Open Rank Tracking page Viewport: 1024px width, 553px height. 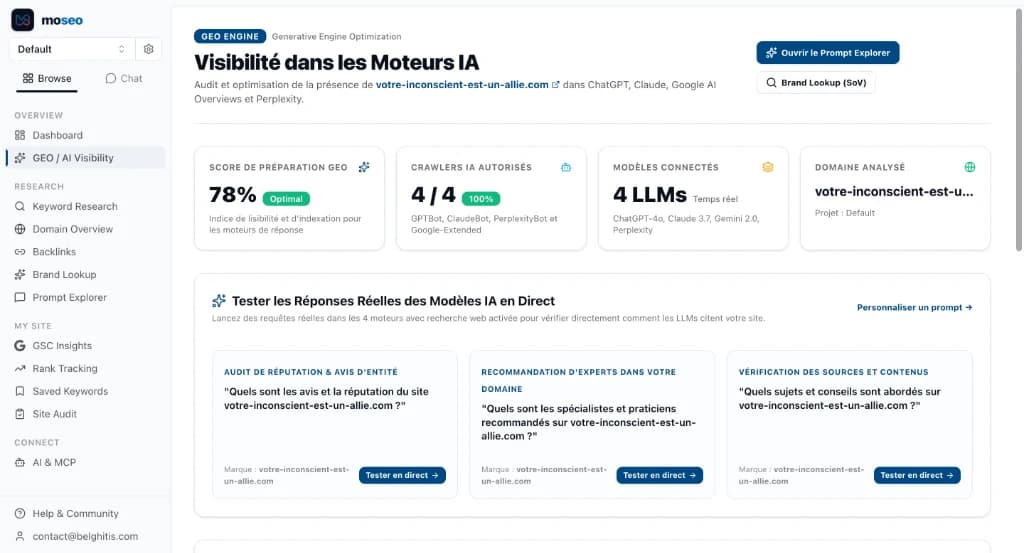[x=85, y=368]
